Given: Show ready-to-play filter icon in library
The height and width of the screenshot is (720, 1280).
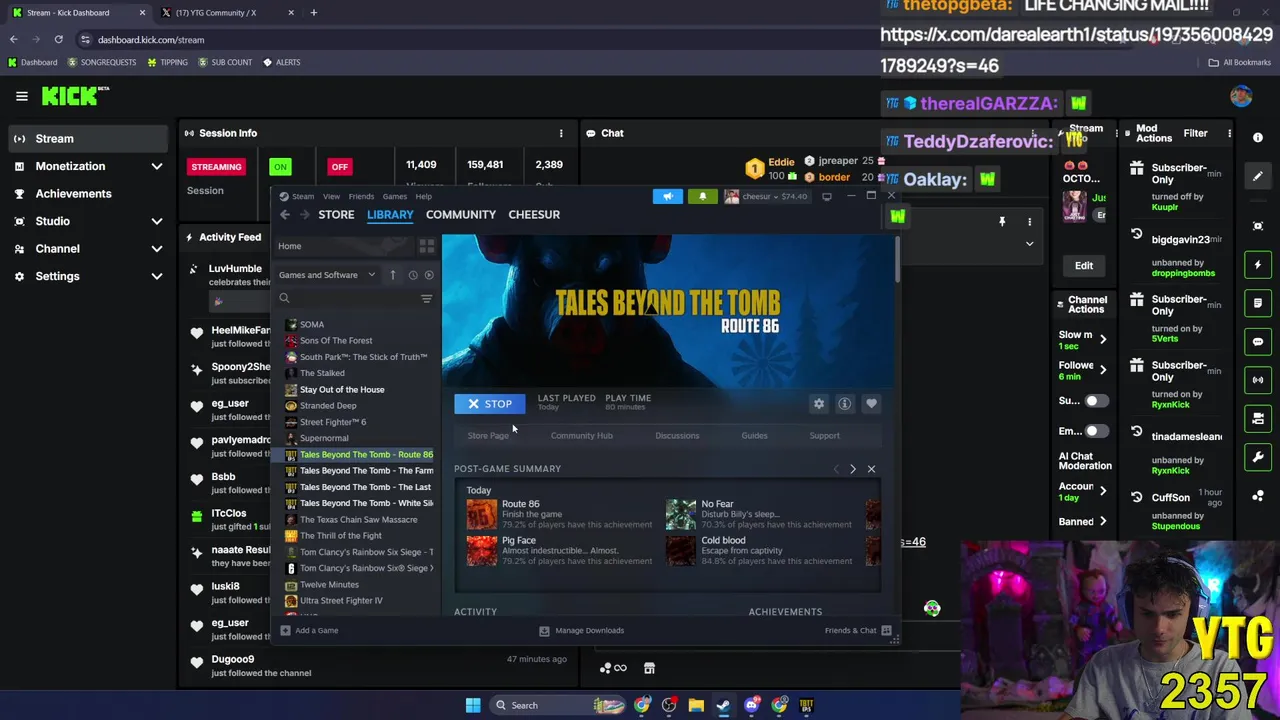Looking at the screenshot, I should point(429,275).
